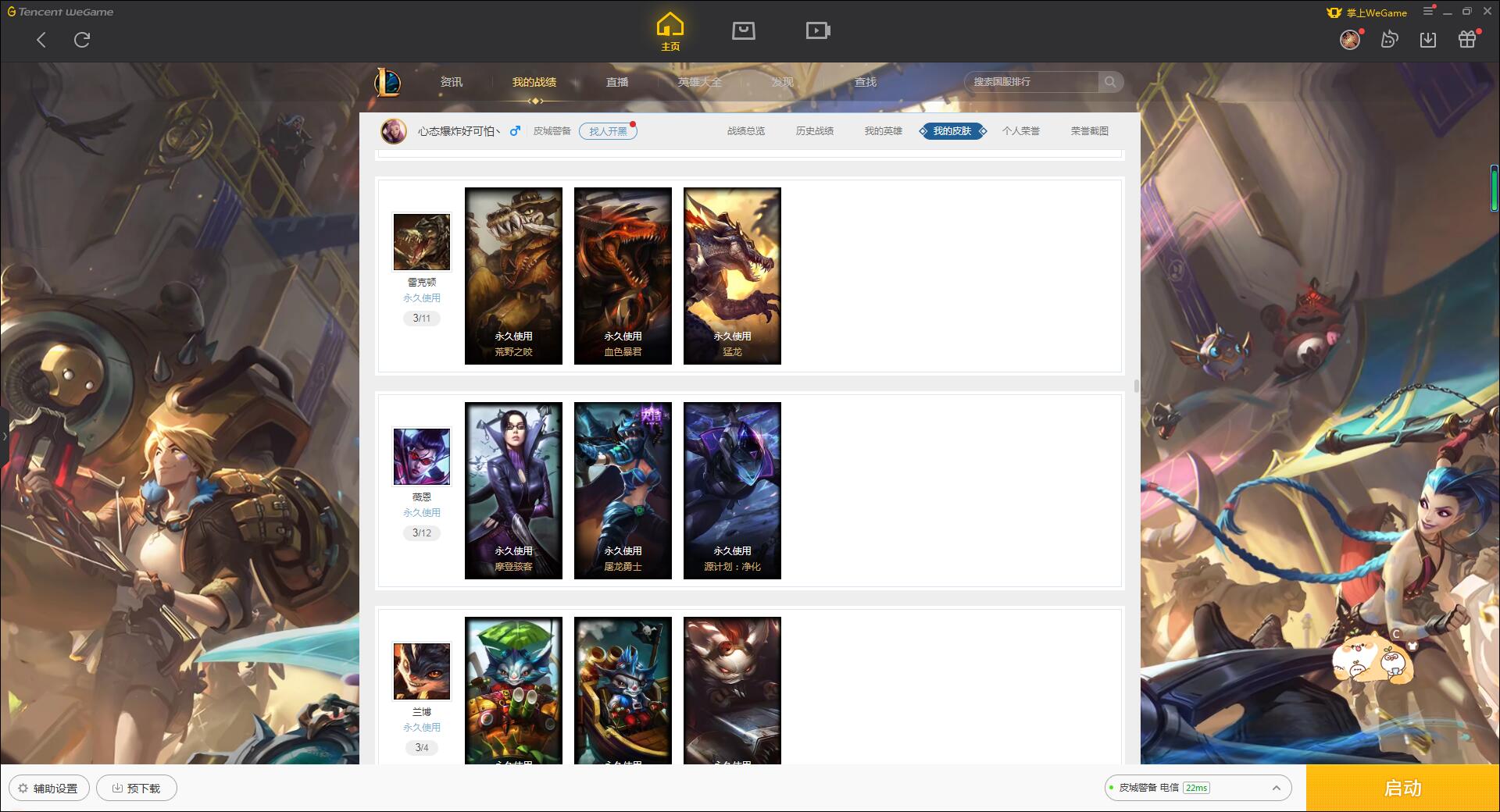Select the 我的皮肤 sub-tab
The width and height of the screenshot is (1500, 812).
coord(952,131)
